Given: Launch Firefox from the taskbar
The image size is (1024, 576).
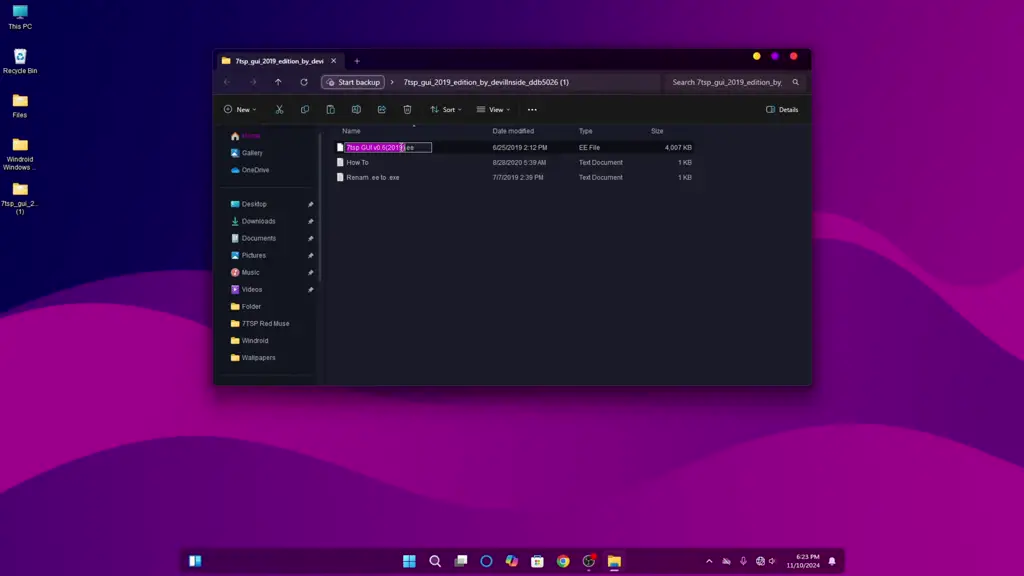Looking at the screenshot, I should 587,562.
